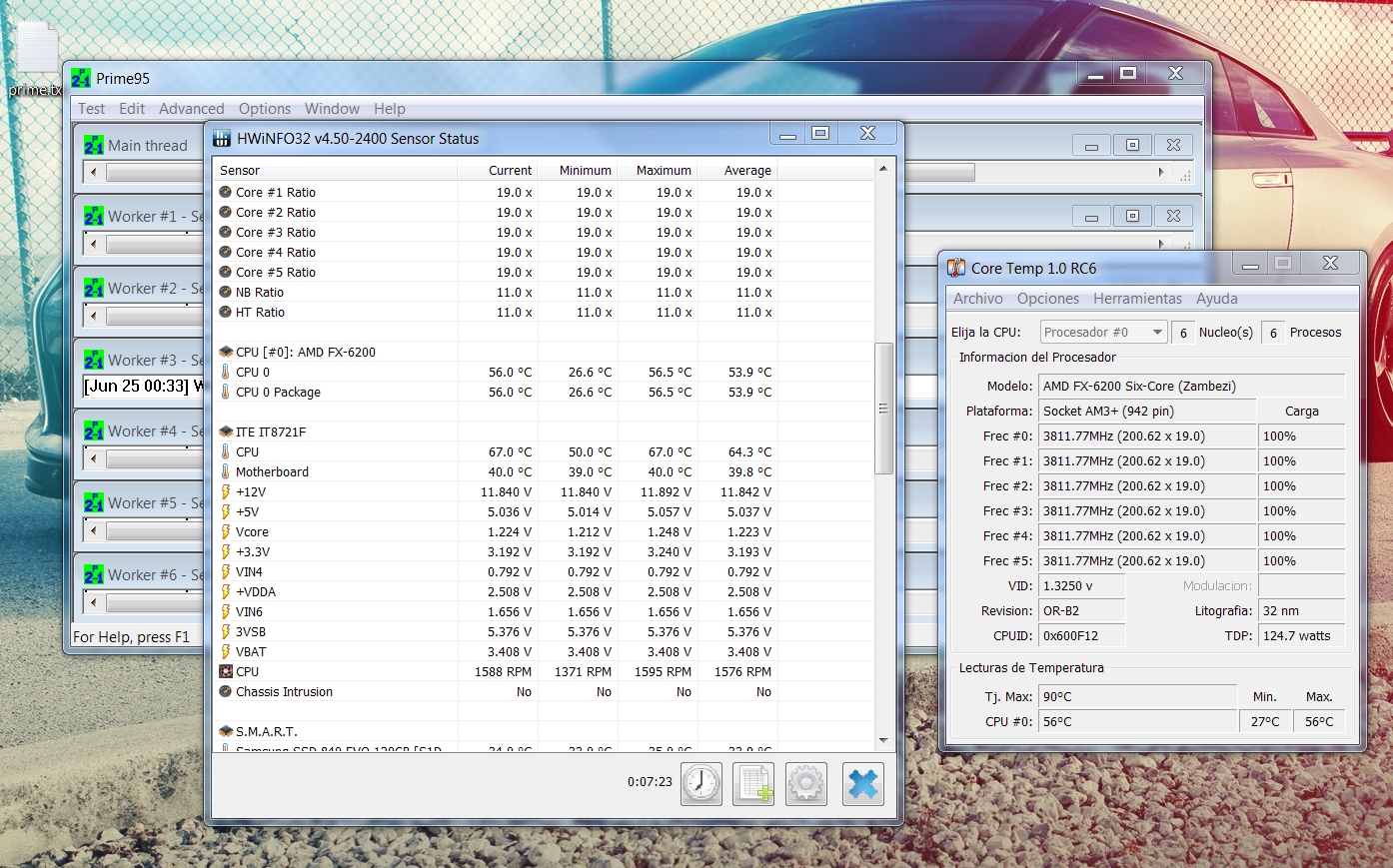Select the HT Ratio sensor row
The width and height of the screenshot is (1393, 868).
(545, 312)
